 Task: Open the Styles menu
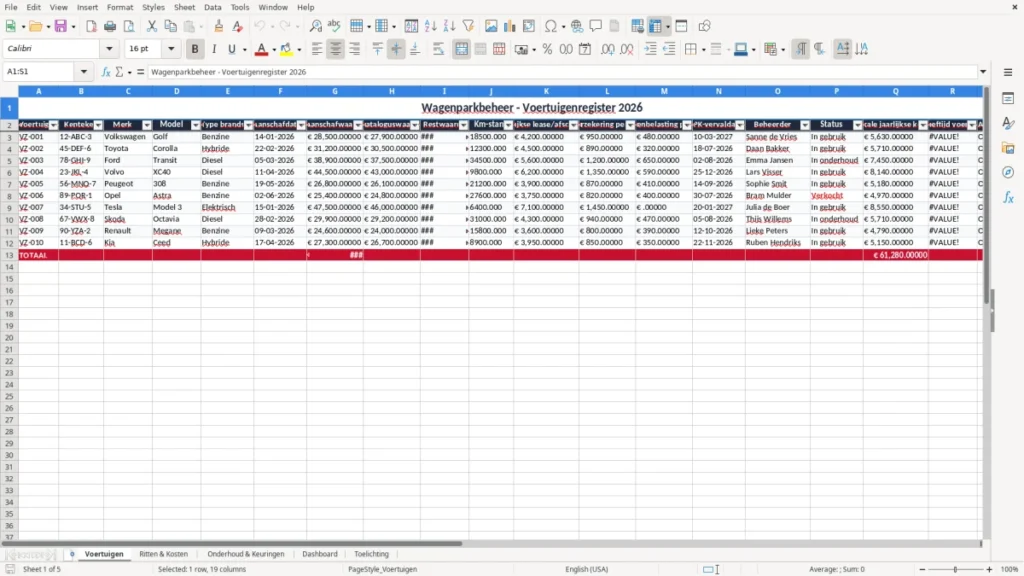click(x=153, y=7)
